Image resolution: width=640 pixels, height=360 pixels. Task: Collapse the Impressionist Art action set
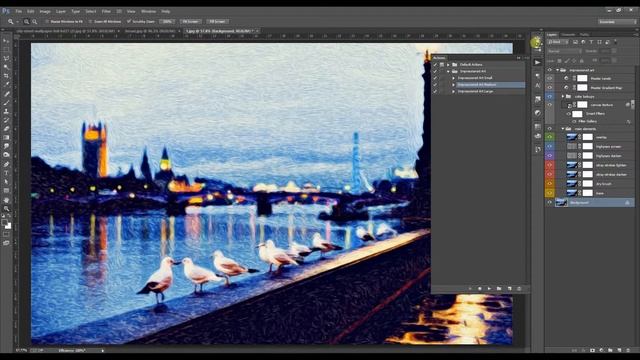448,71
